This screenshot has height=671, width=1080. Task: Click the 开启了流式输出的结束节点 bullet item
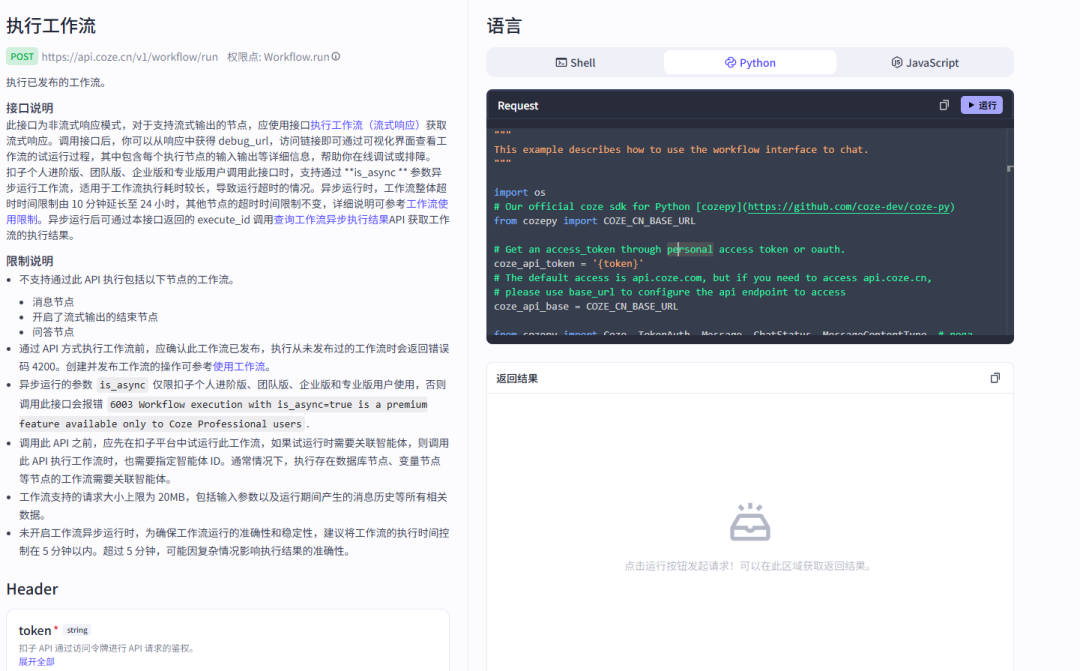95,317
